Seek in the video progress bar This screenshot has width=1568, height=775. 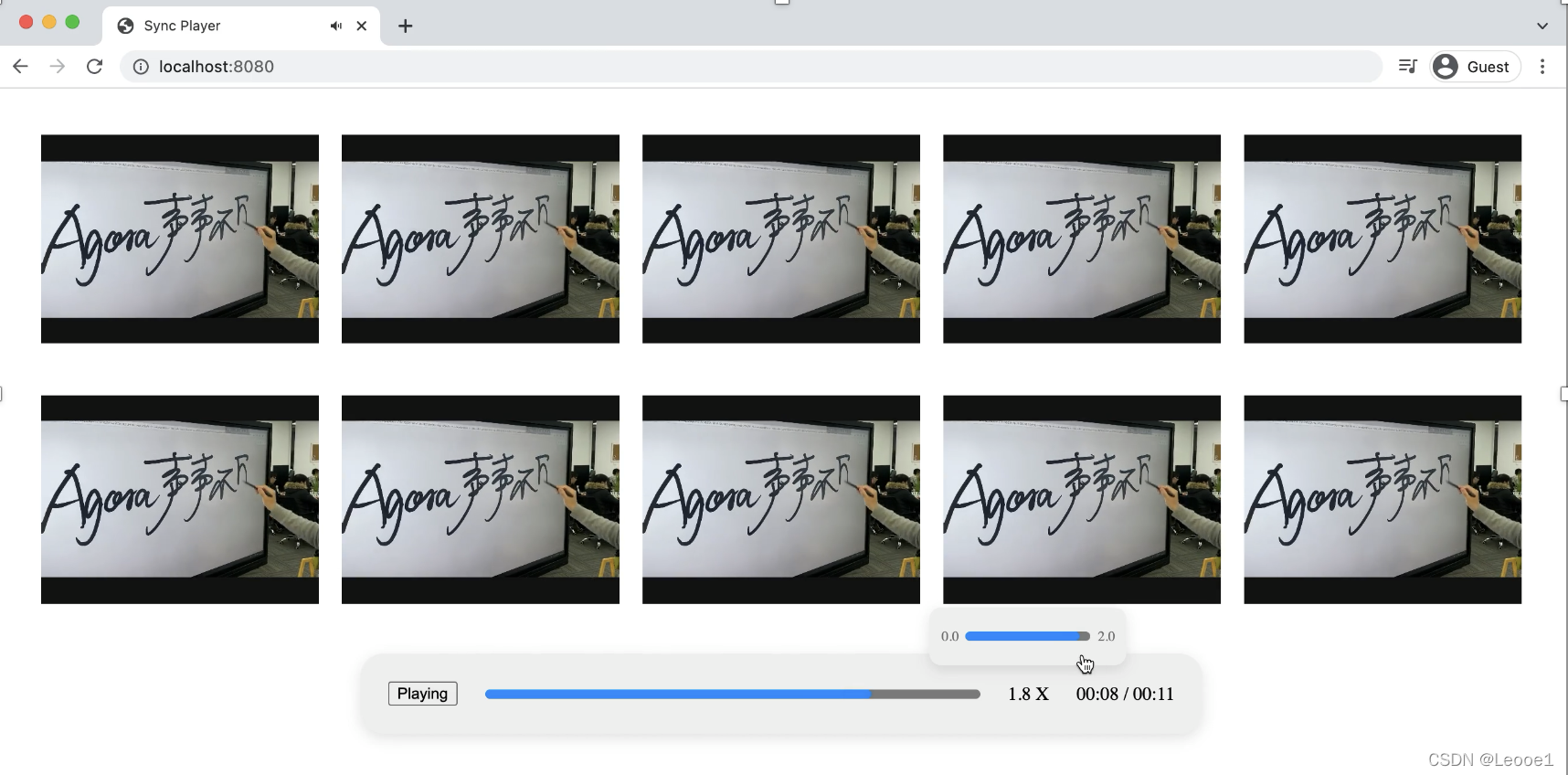coord(732,695)
